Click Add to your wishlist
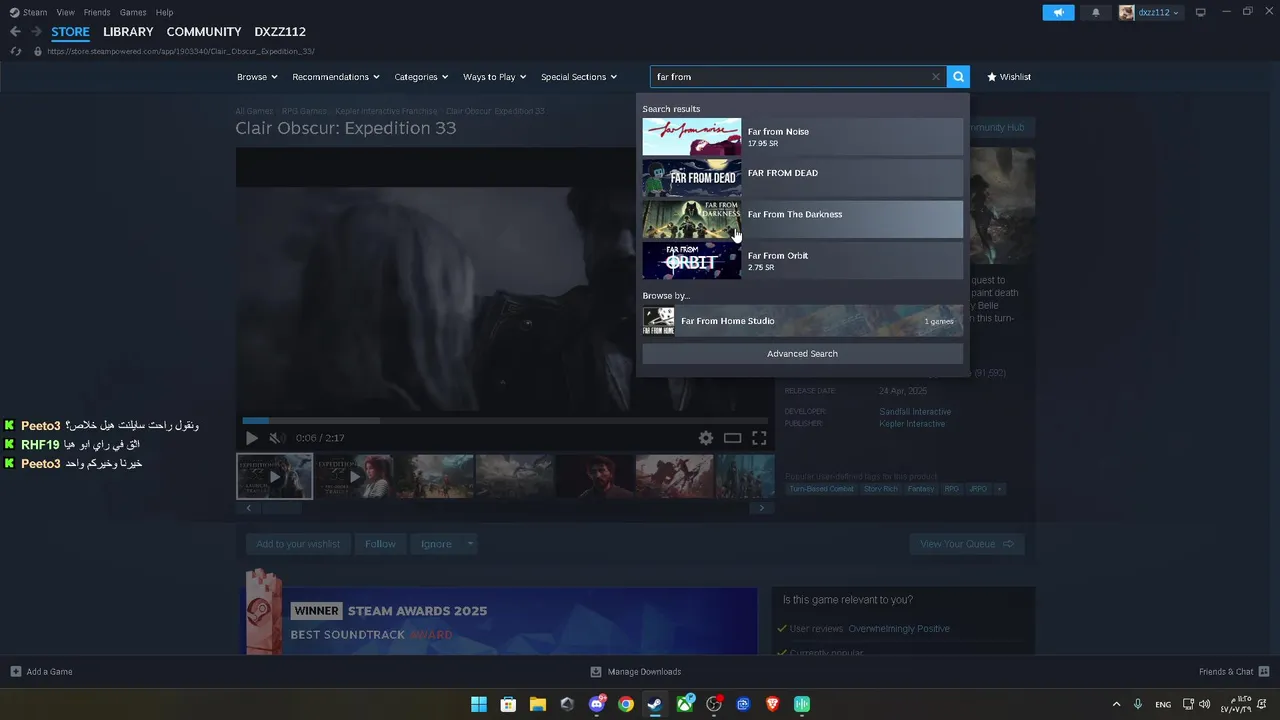 coord(298,544)
